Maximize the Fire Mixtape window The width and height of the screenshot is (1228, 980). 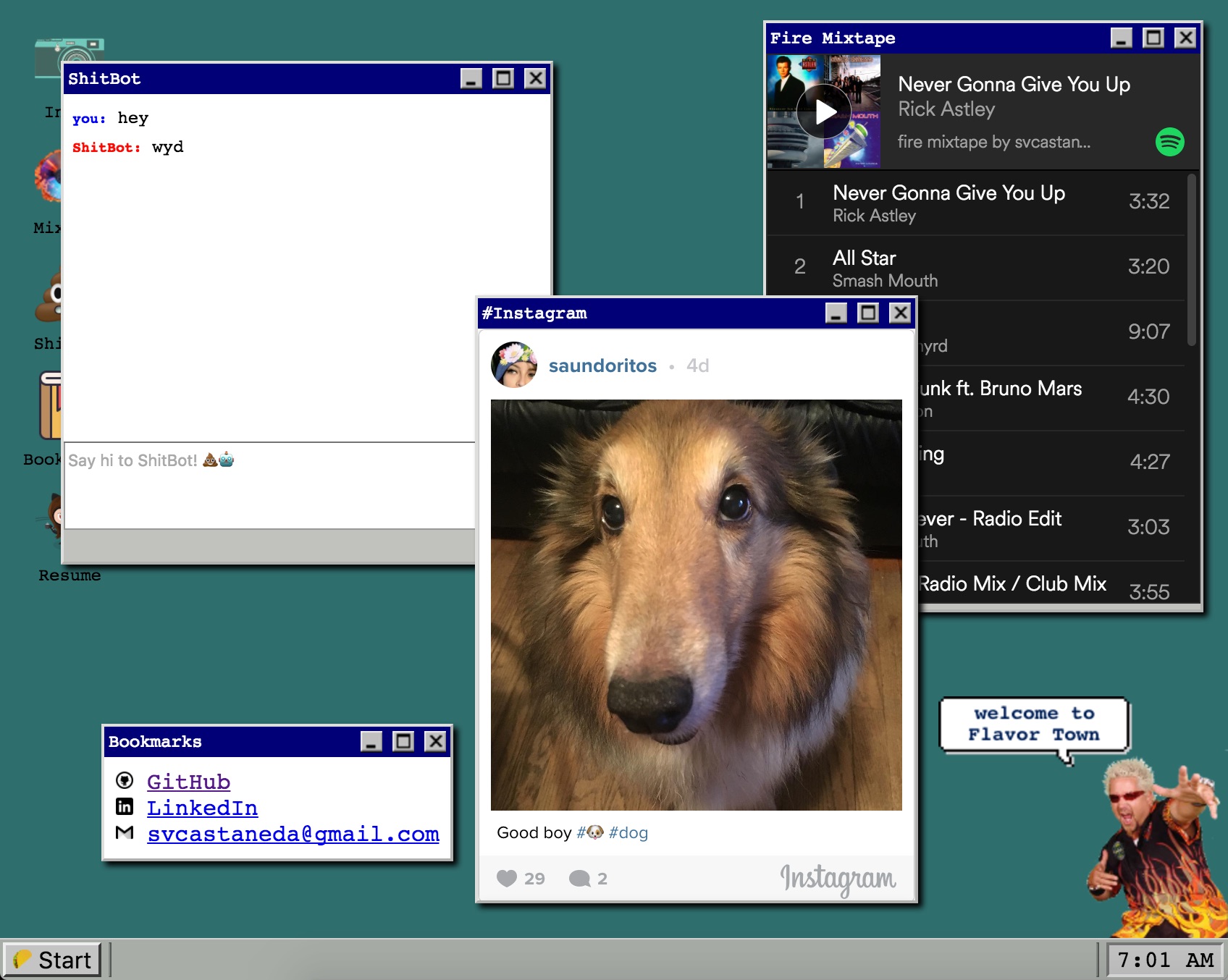click(x=1153, y=38)
